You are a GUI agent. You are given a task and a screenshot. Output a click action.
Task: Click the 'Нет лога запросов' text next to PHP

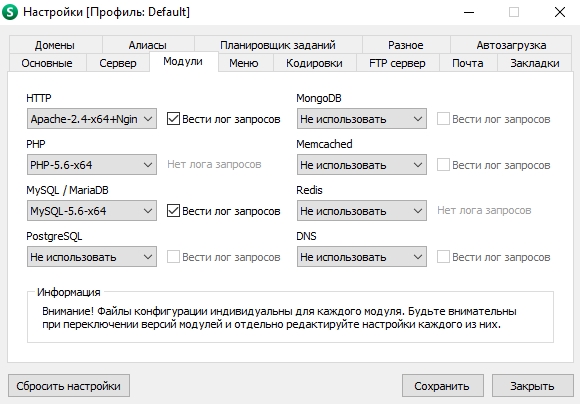point(214,164)
